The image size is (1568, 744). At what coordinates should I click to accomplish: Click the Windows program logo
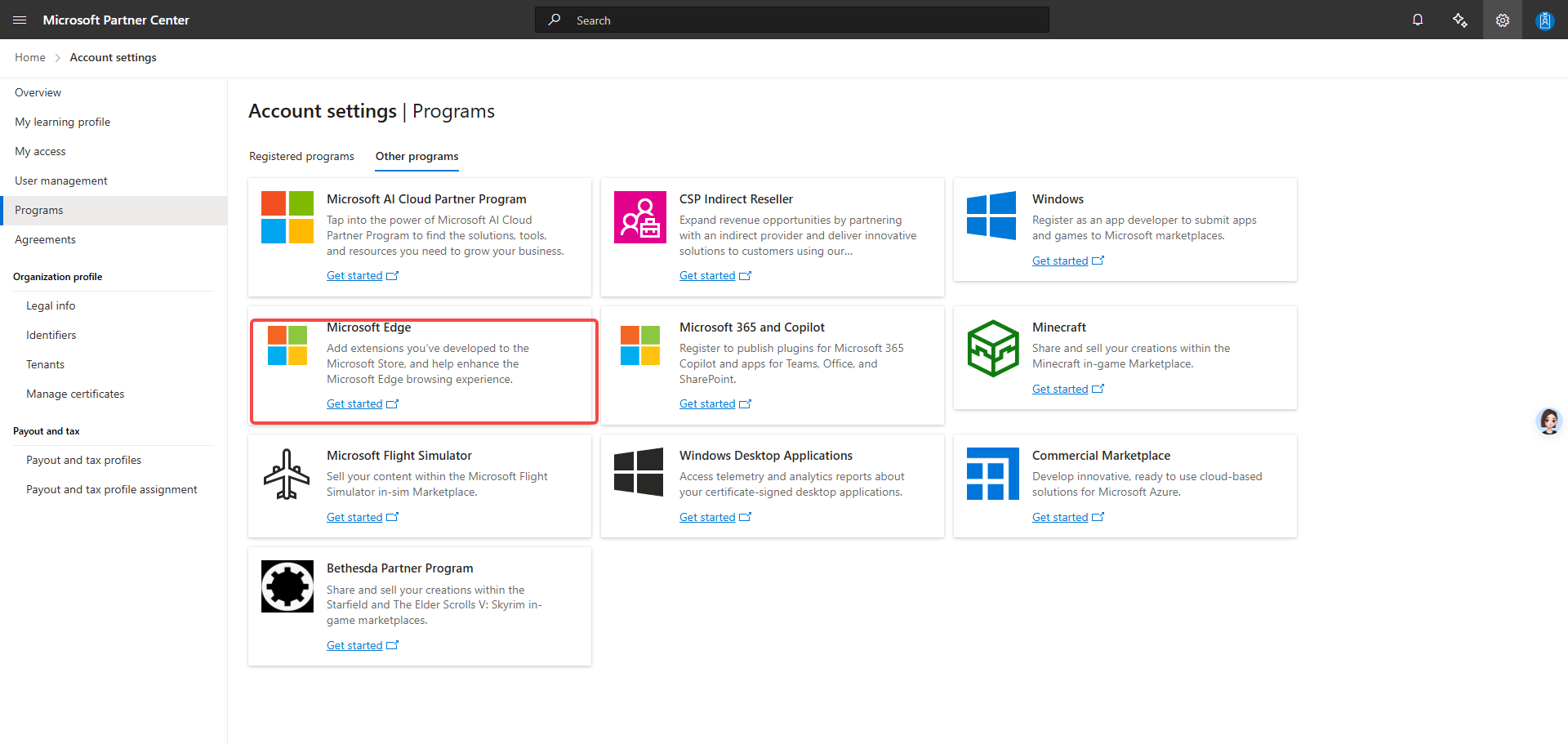pyautogui.click(x=991, y=216)
